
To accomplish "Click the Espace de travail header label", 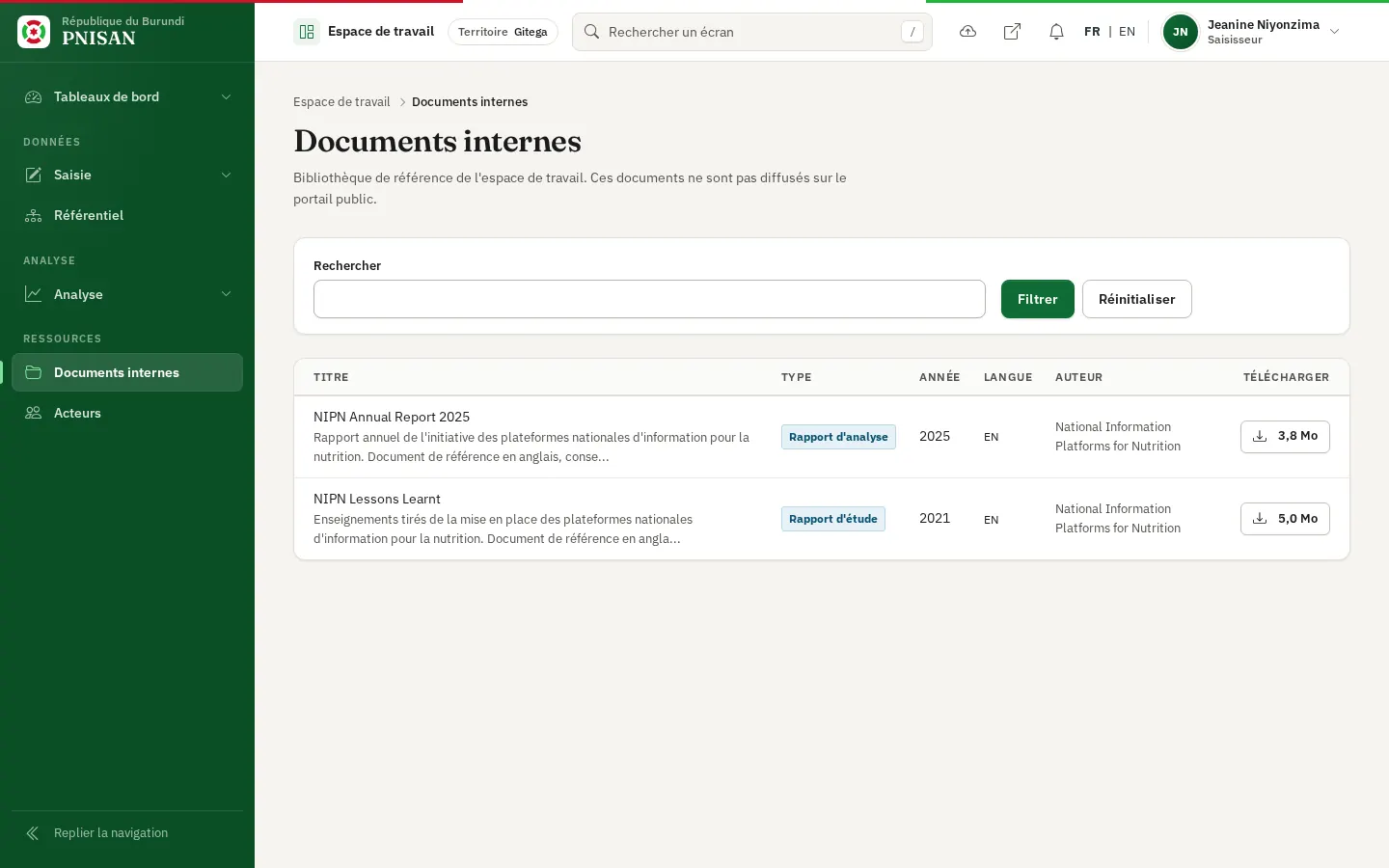I will (x=381, y=32).
